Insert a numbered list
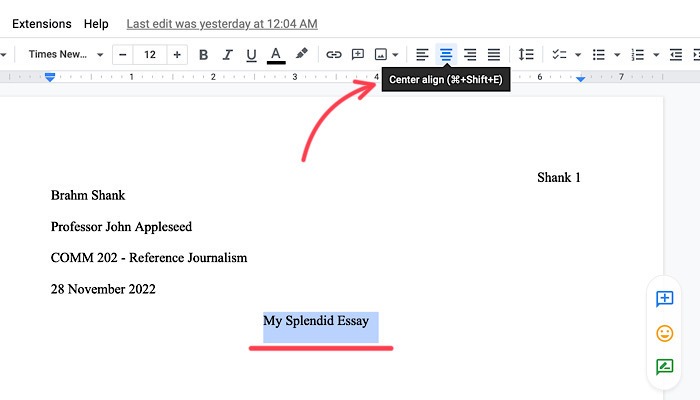Image resolution: width=700 pixels, height=400 pixels. coord(638,54)
